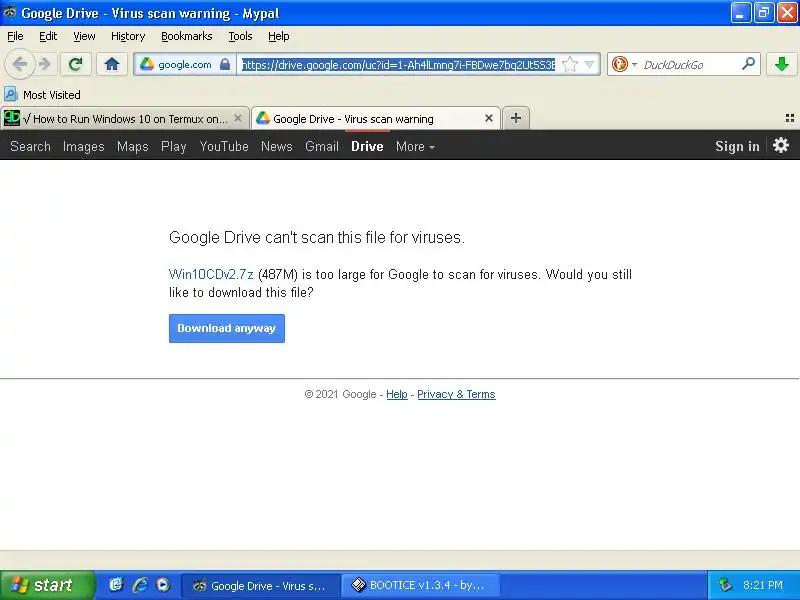
Task: Open the View menu
Action: 84,36
